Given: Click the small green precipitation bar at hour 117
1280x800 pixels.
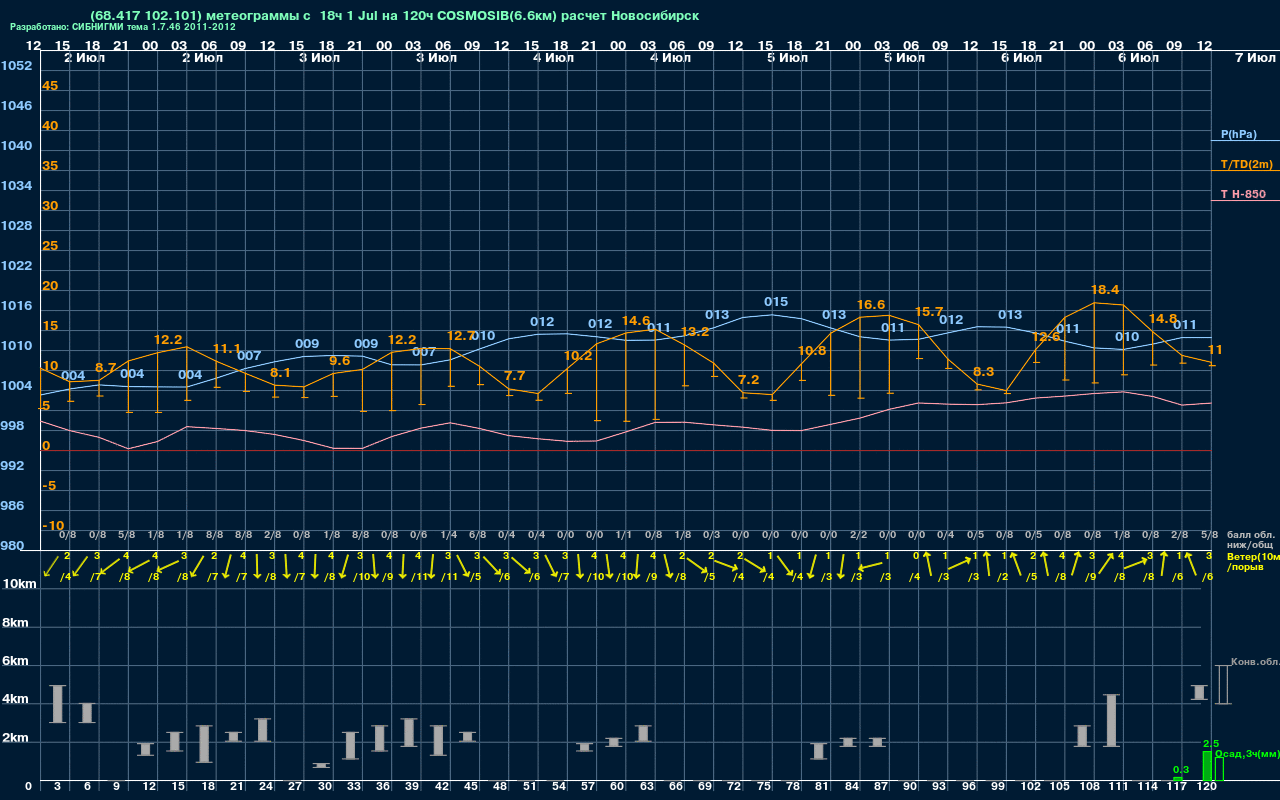Looking at the screenshot, I should pos(1178,778).
